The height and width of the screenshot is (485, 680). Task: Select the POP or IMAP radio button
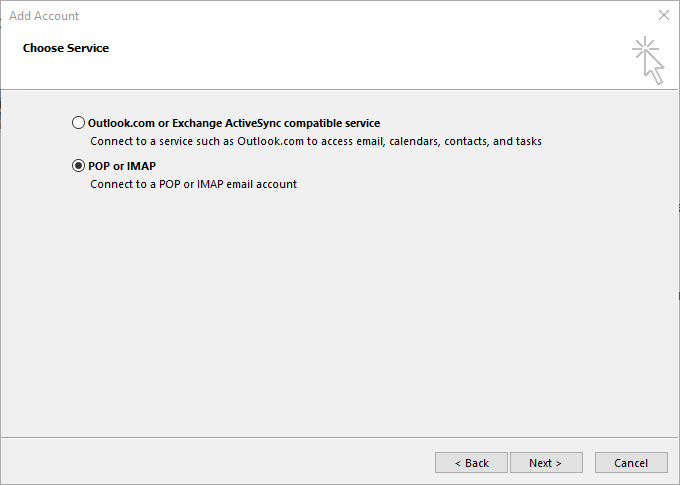(x=79, y=166)
